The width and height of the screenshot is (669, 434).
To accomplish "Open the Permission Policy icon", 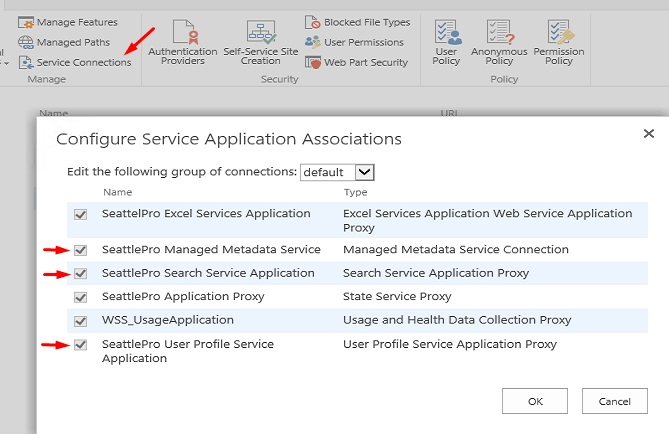I will coord(561,32).
